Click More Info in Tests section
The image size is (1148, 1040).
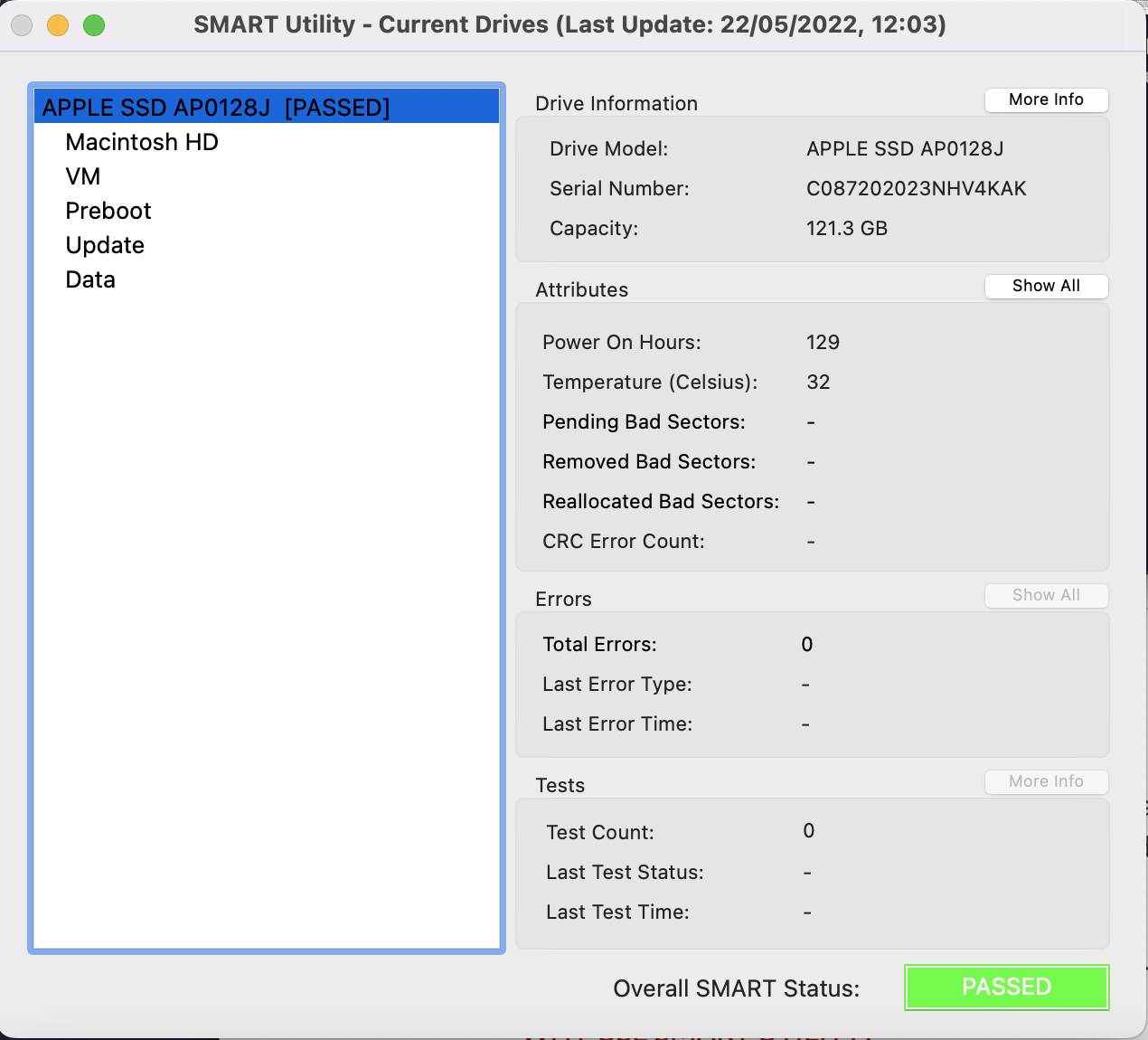pyautogui.click(x=1047, y=781)
